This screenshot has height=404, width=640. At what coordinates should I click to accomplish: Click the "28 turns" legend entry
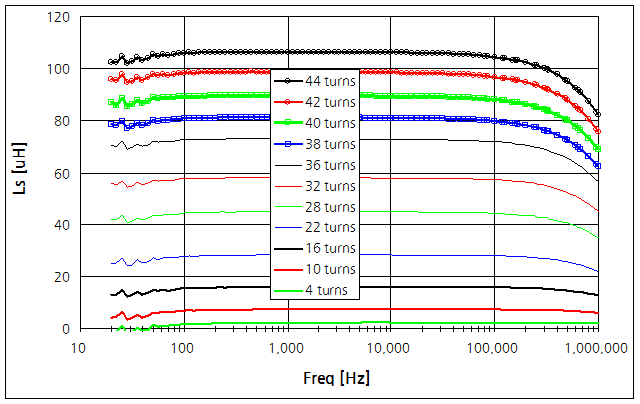(x=331, y=206)
